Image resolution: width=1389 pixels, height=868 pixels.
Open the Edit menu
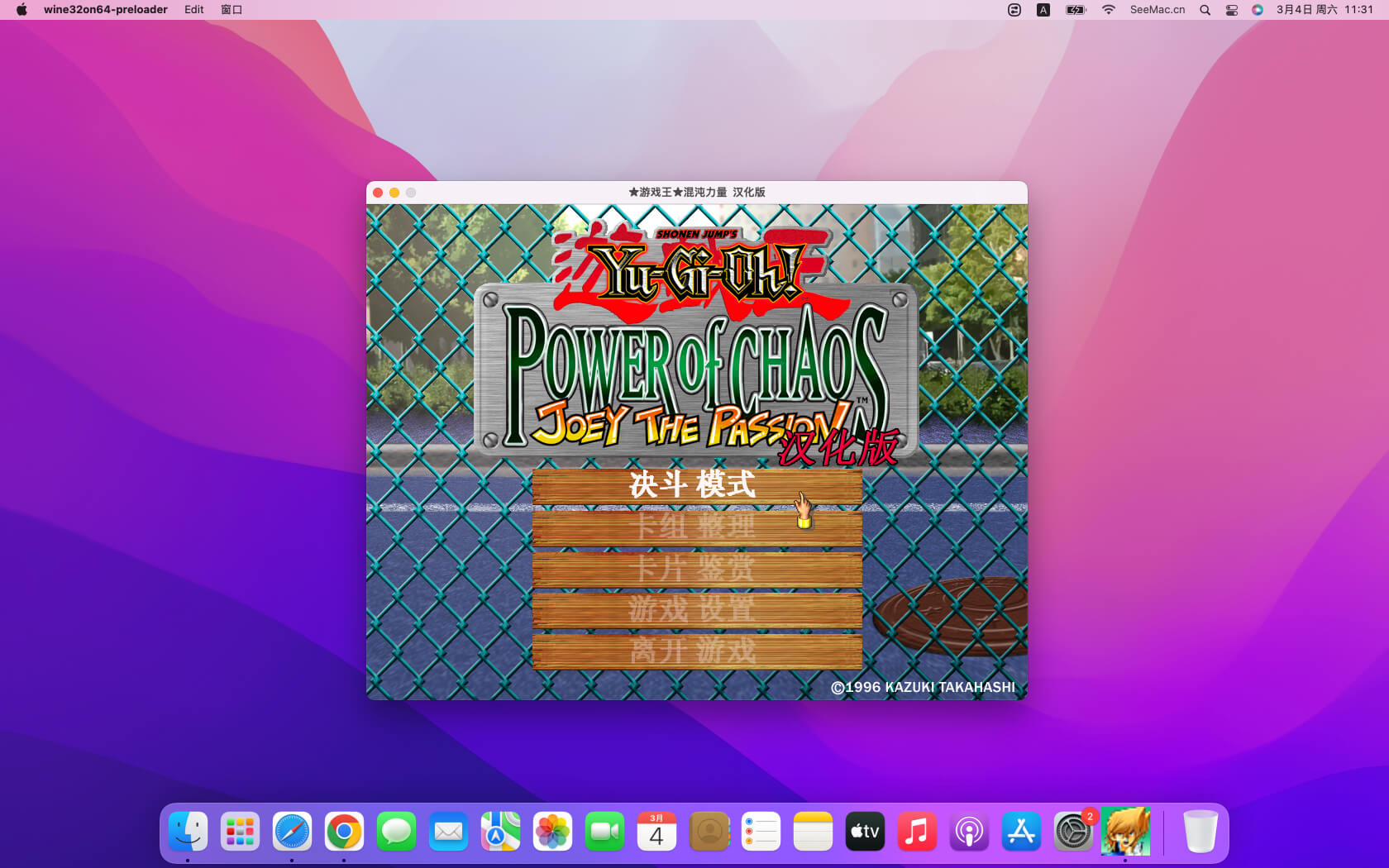194,10
